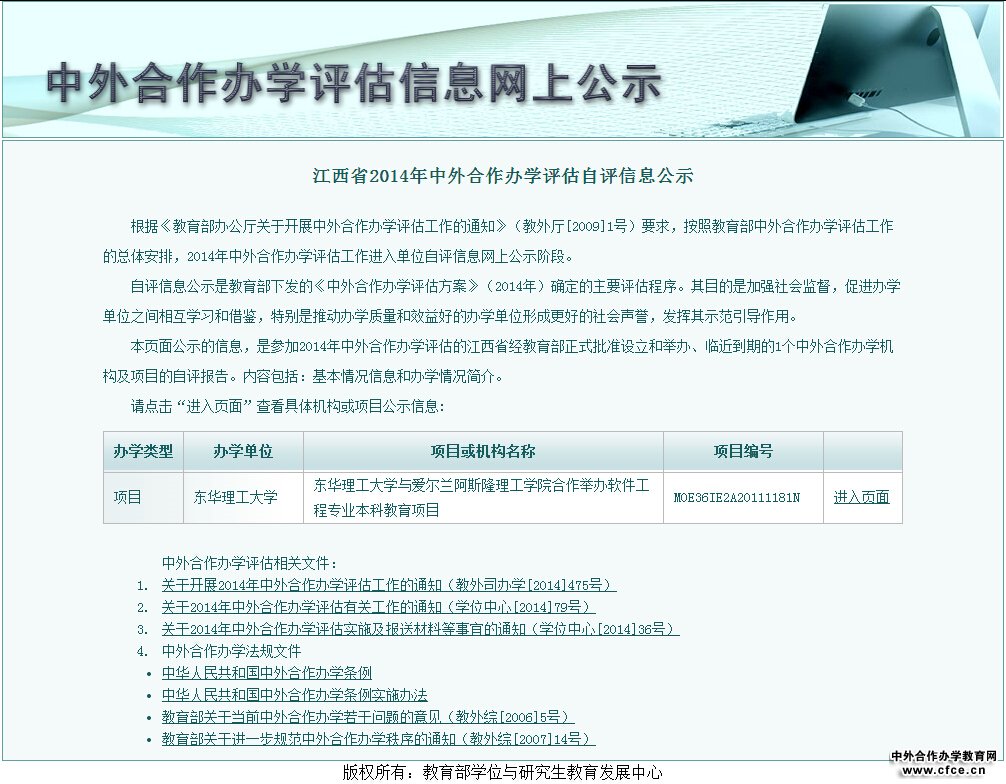Open the 学位中心[2014]36号 notice link
The image size is (1006, 784).
point(420,629)
